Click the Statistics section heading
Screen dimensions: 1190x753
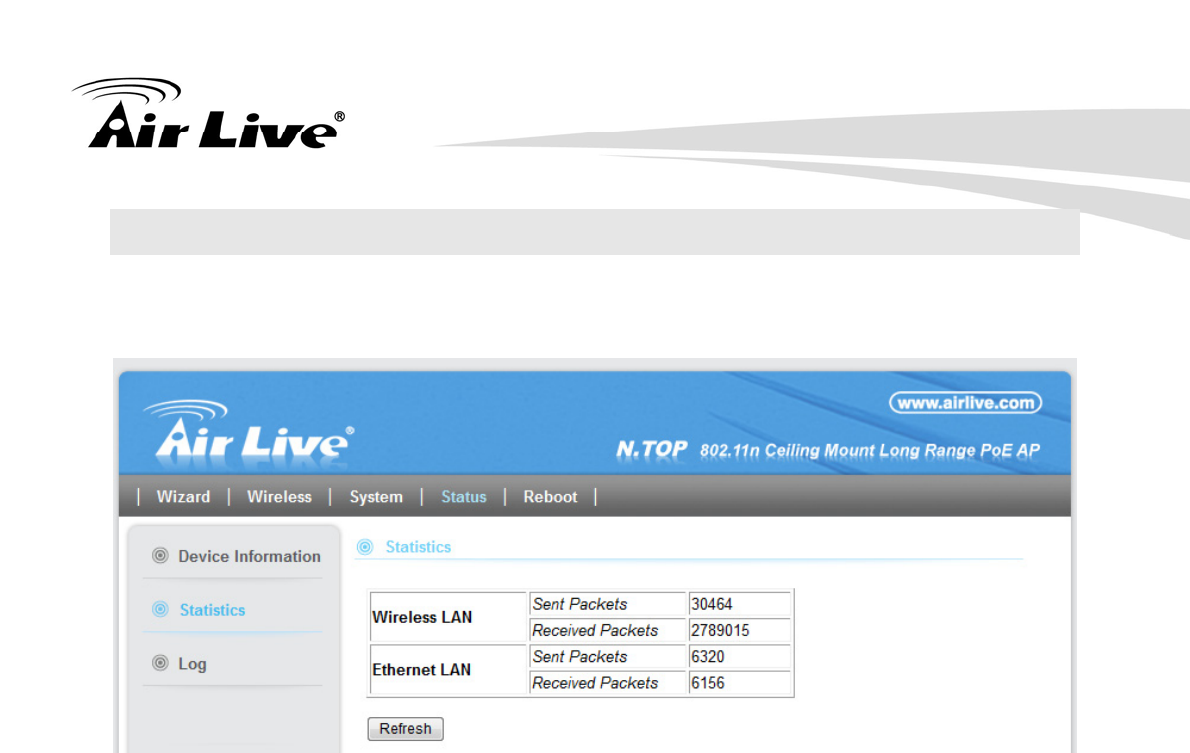coord(418,547)
